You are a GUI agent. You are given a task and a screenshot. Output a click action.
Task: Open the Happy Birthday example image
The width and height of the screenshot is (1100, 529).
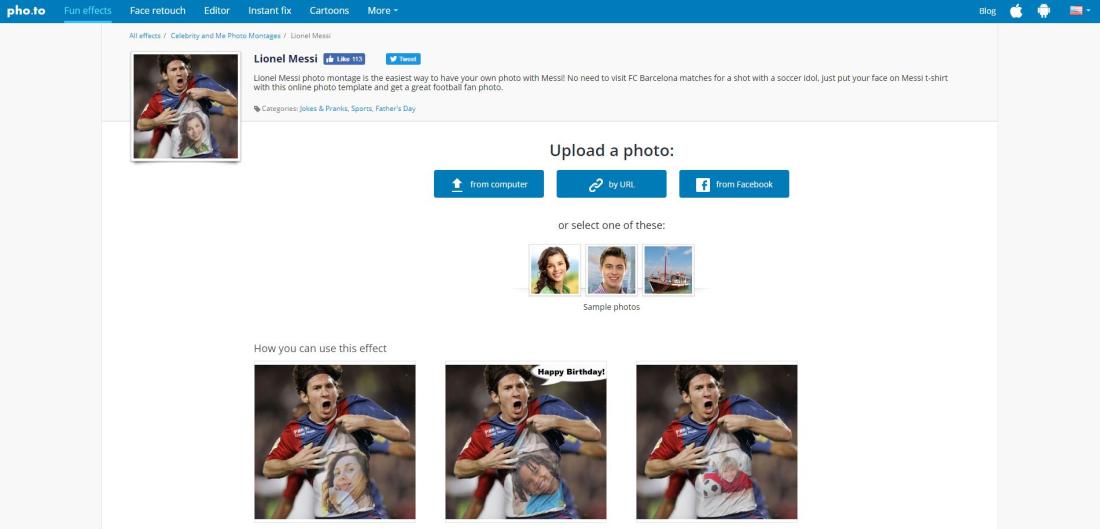pos(525,441)
